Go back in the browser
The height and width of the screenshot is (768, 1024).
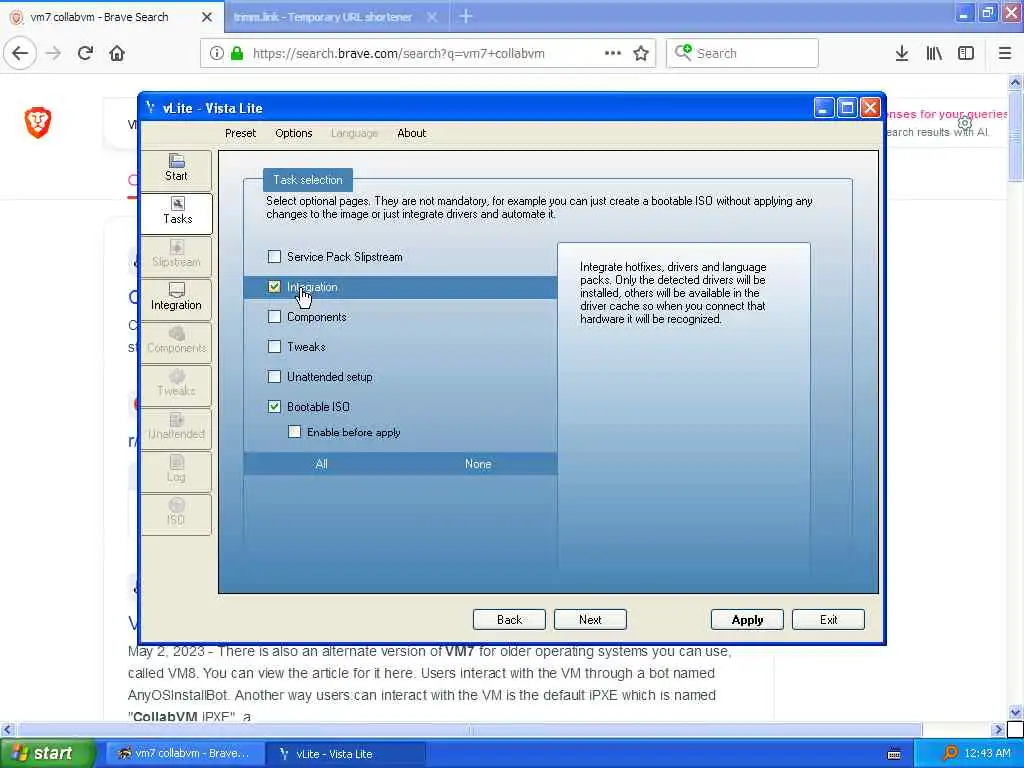point(20,53)
